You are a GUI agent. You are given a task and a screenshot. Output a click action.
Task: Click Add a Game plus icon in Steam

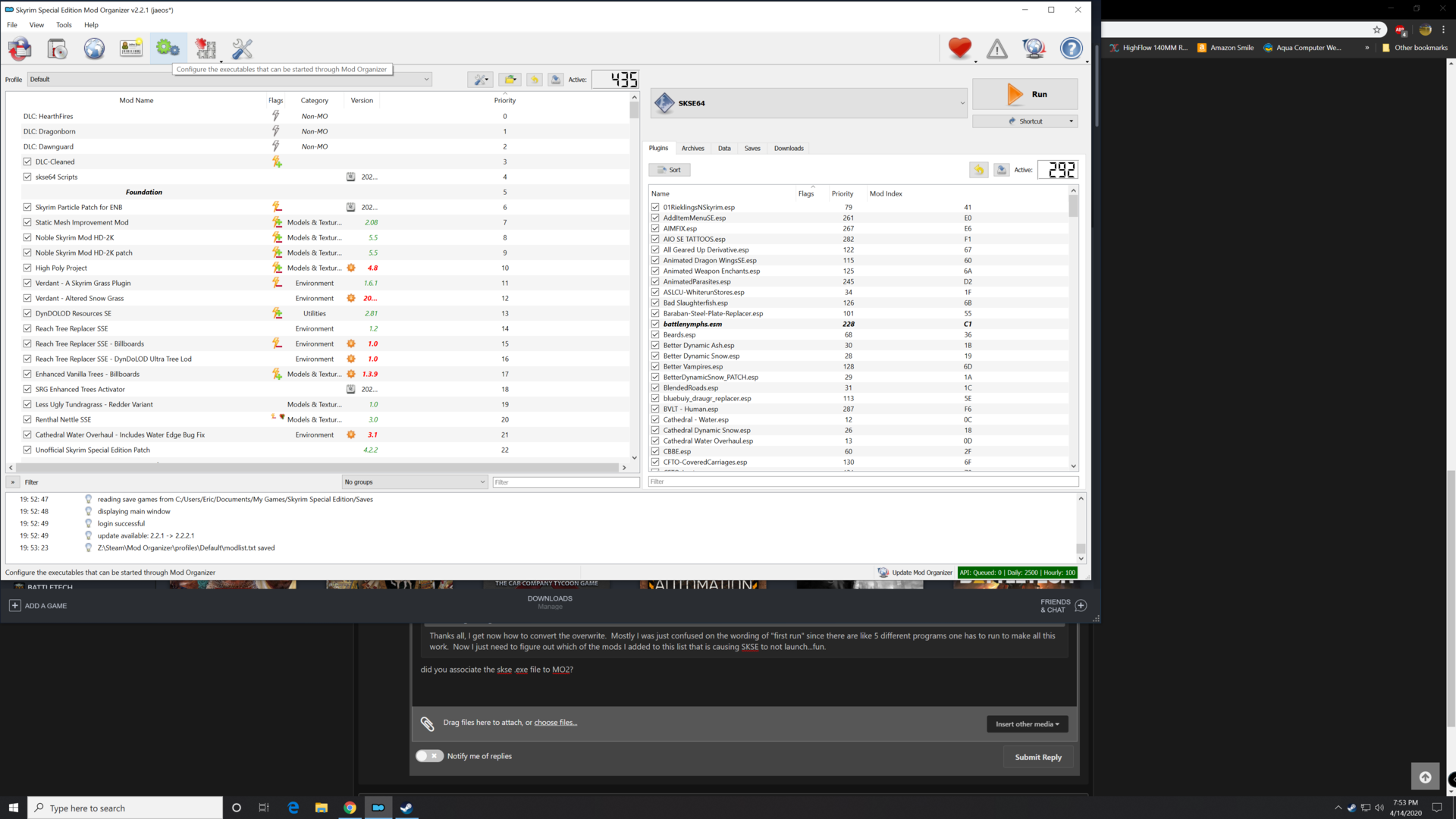click(x=14, y=605)
